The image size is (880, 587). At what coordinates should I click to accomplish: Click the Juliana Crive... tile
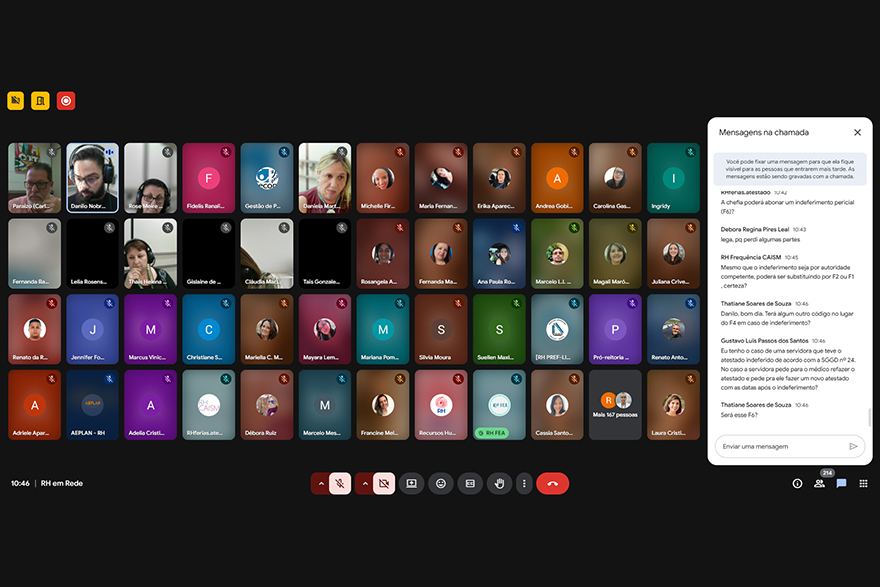tap(673, 254)
